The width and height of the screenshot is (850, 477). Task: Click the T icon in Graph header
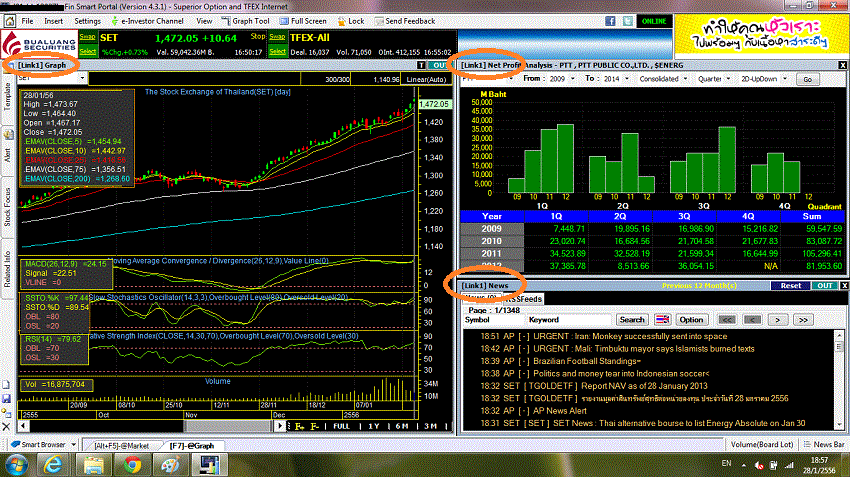421,65
